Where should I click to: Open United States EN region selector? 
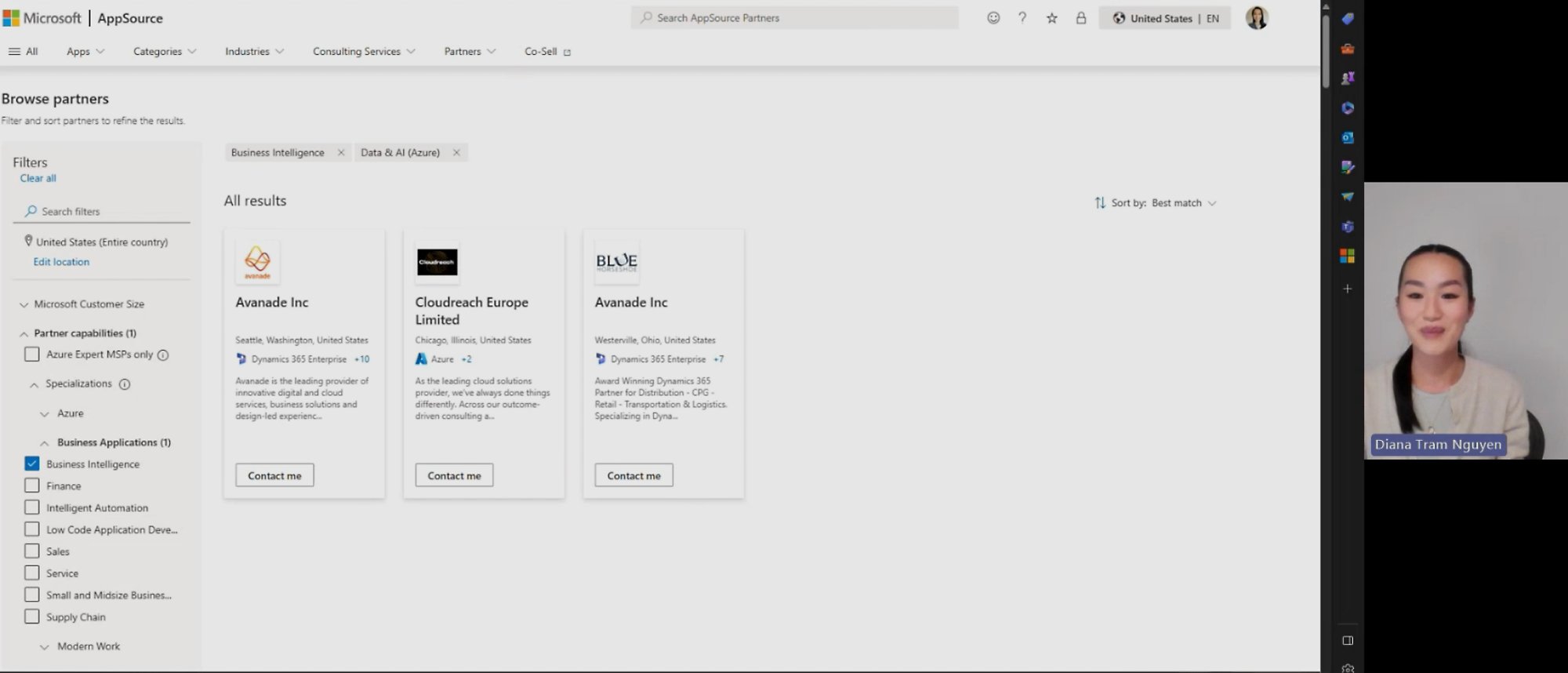(1165, 18)
